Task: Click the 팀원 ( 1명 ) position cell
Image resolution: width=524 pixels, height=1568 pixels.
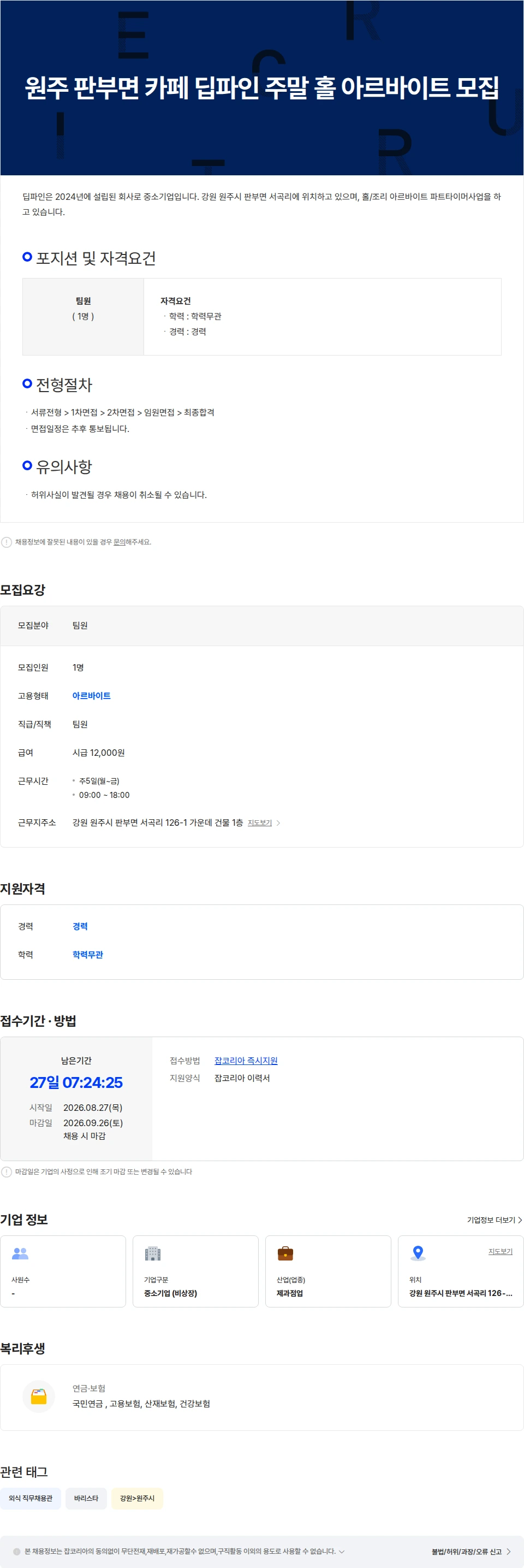Action: click(83, 317)
